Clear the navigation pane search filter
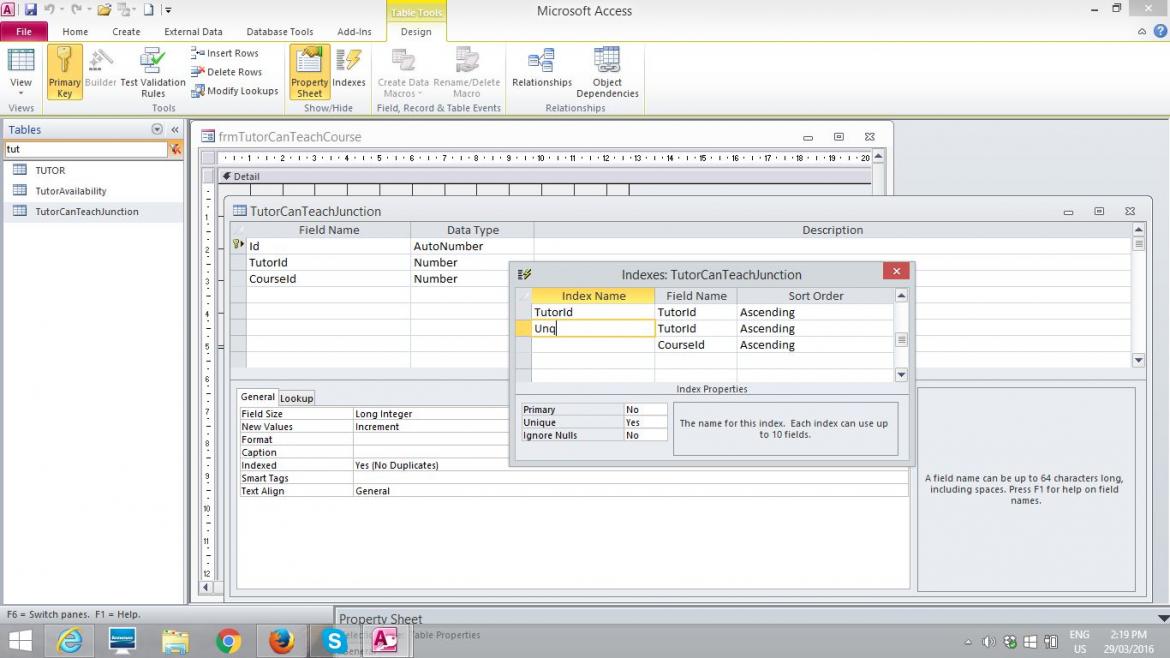This screenshot has height=658, width=1170. coord(175,149)
